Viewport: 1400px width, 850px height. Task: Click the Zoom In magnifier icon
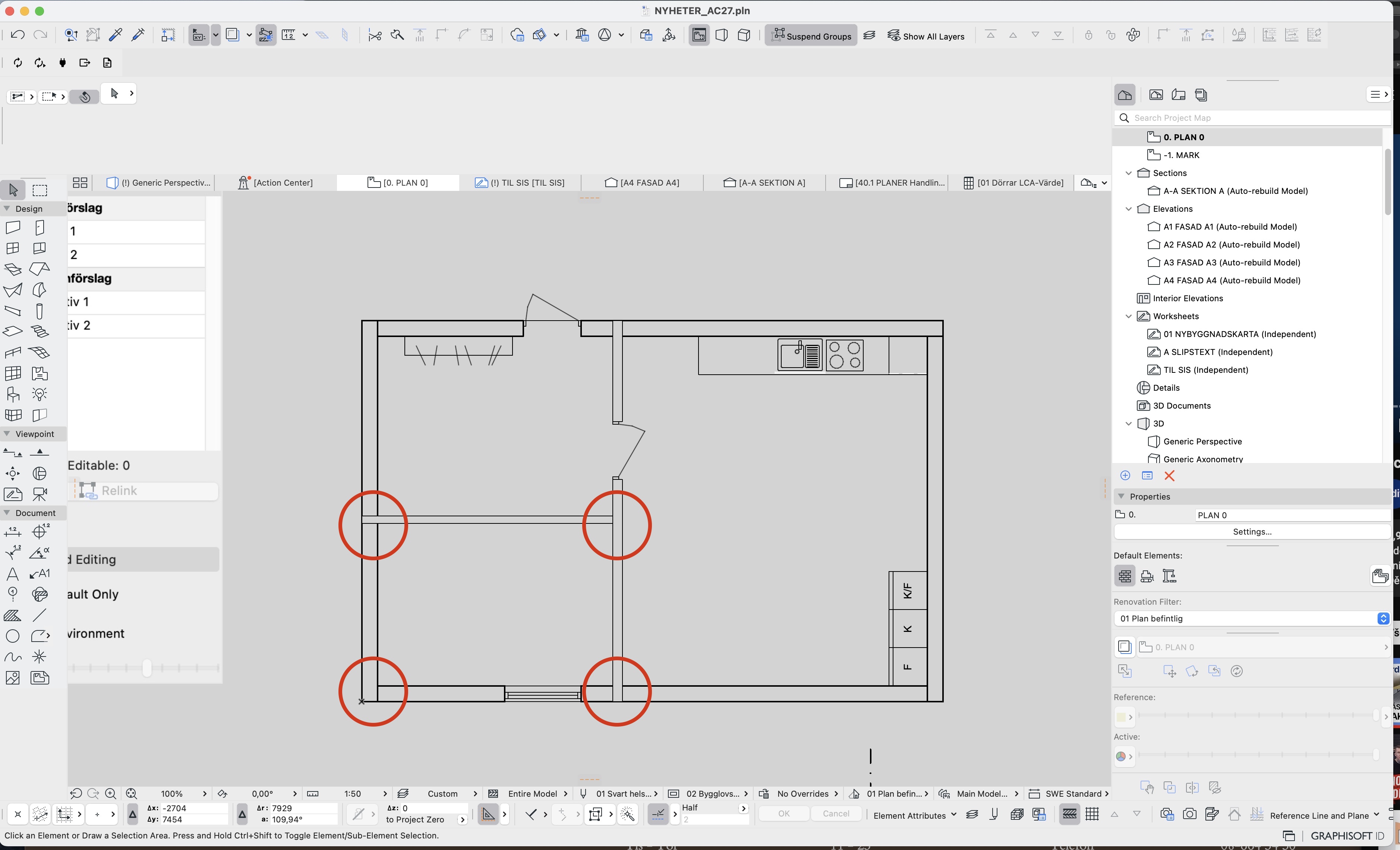pyautogui.click(x=111, y=793)
